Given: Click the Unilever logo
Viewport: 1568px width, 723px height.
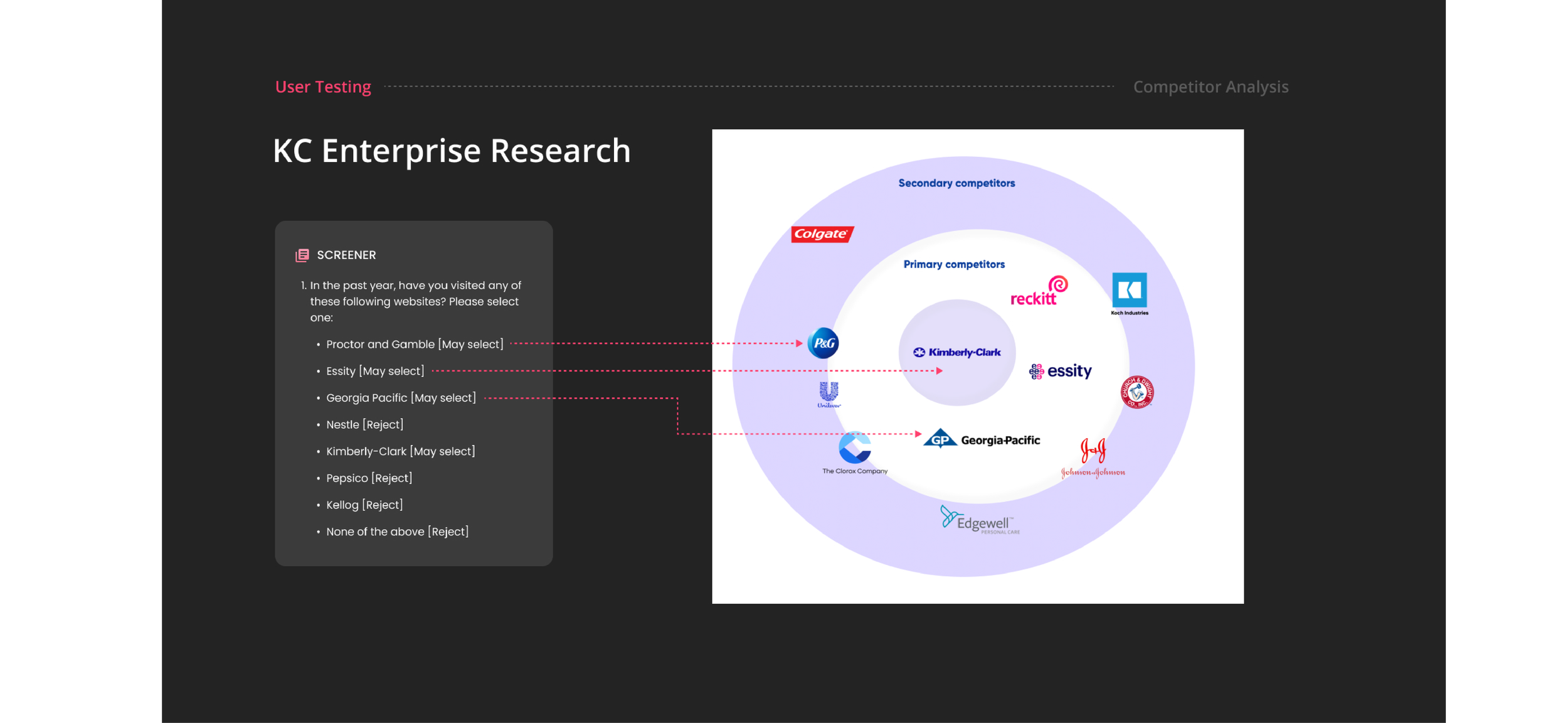Looking at the screenshot, I should tap(829, 395).
